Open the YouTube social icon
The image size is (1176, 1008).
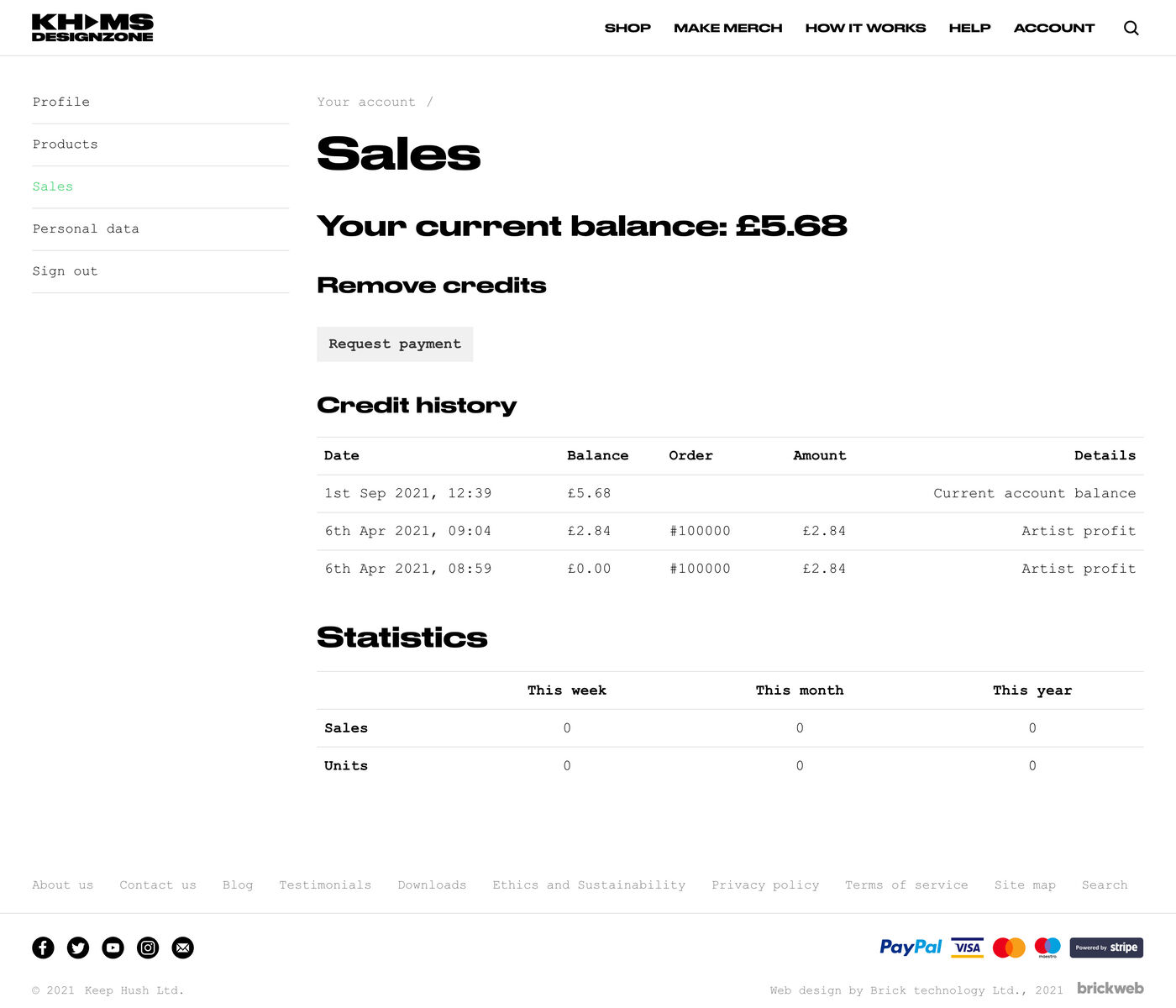point(113,948)
